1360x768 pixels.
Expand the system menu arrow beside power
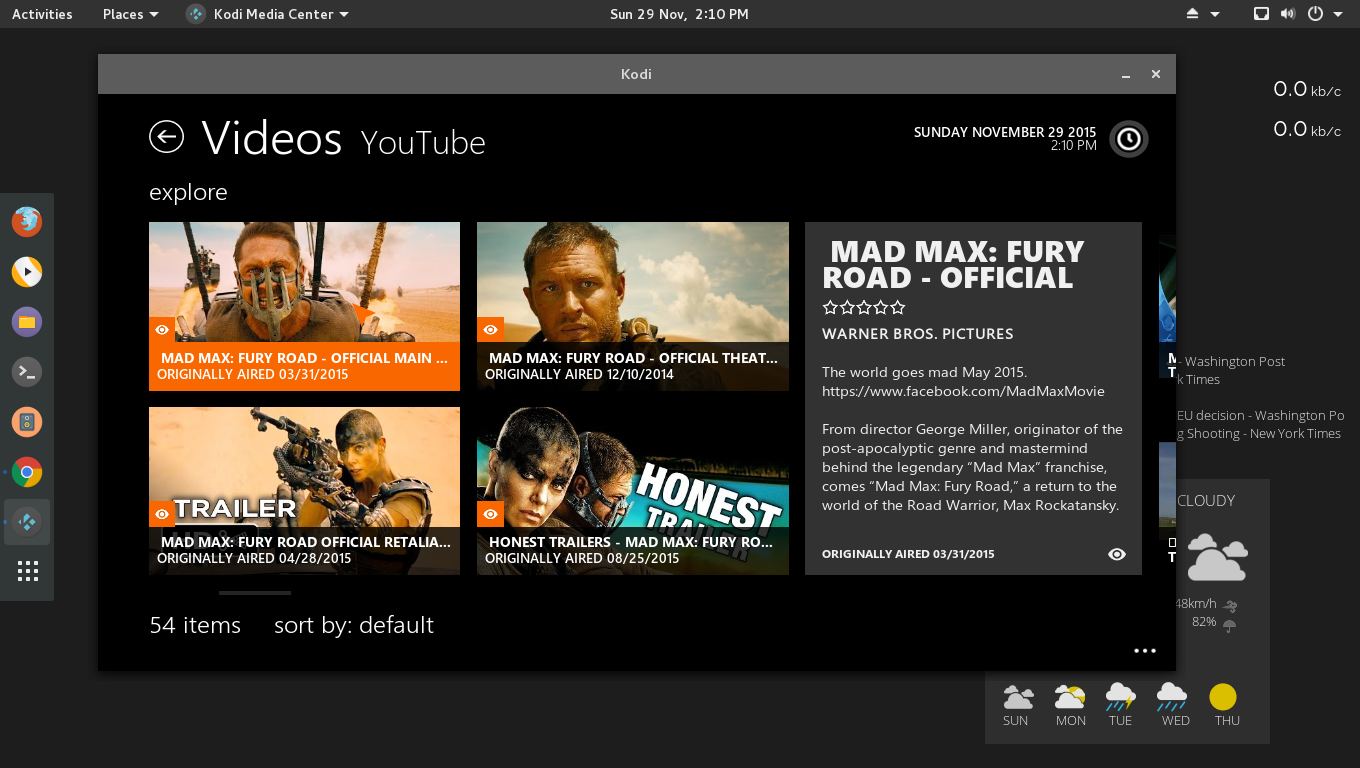[1338, 14]
